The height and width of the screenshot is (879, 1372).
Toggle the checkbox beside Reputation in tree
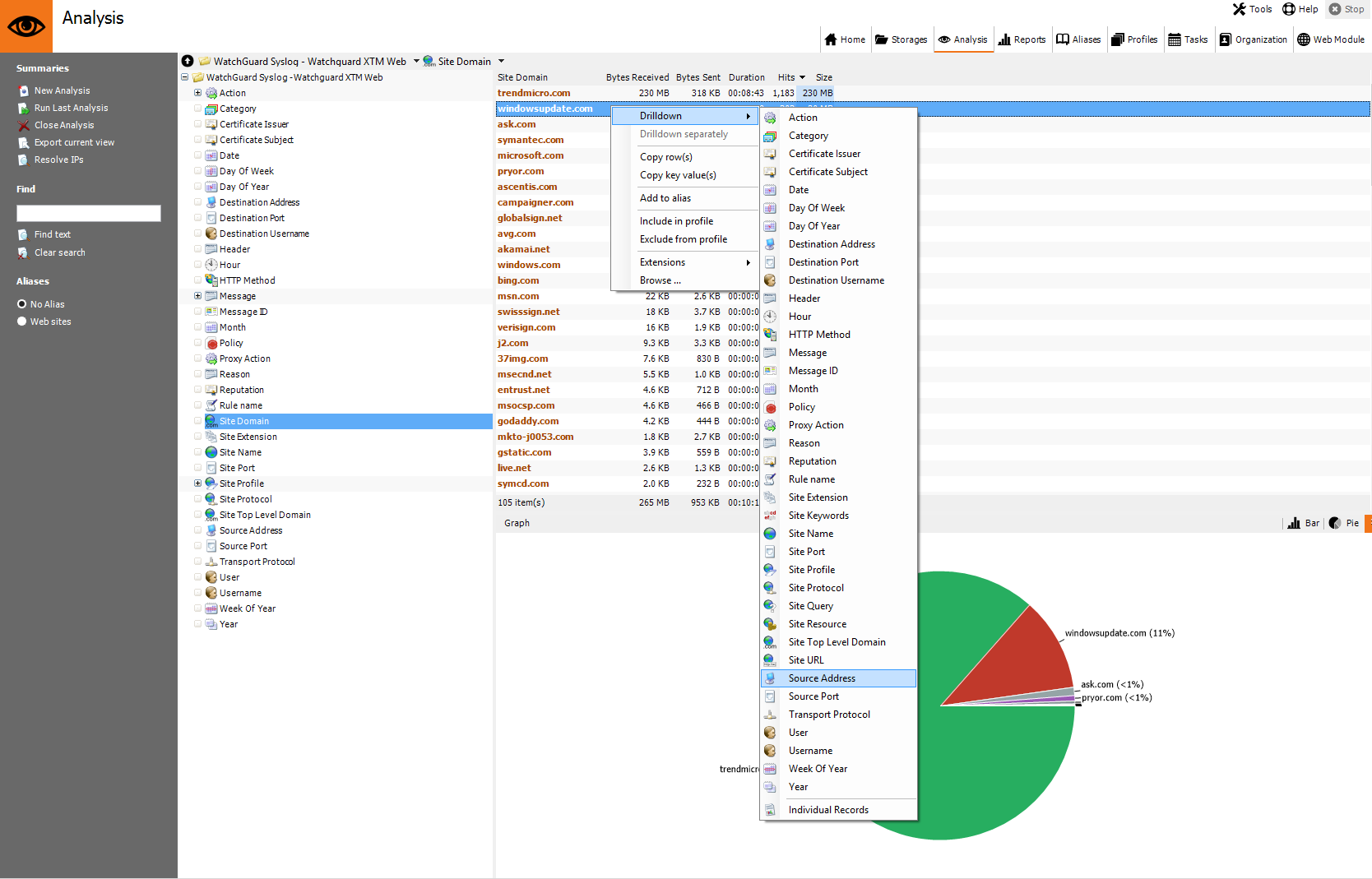pos(197,390)
